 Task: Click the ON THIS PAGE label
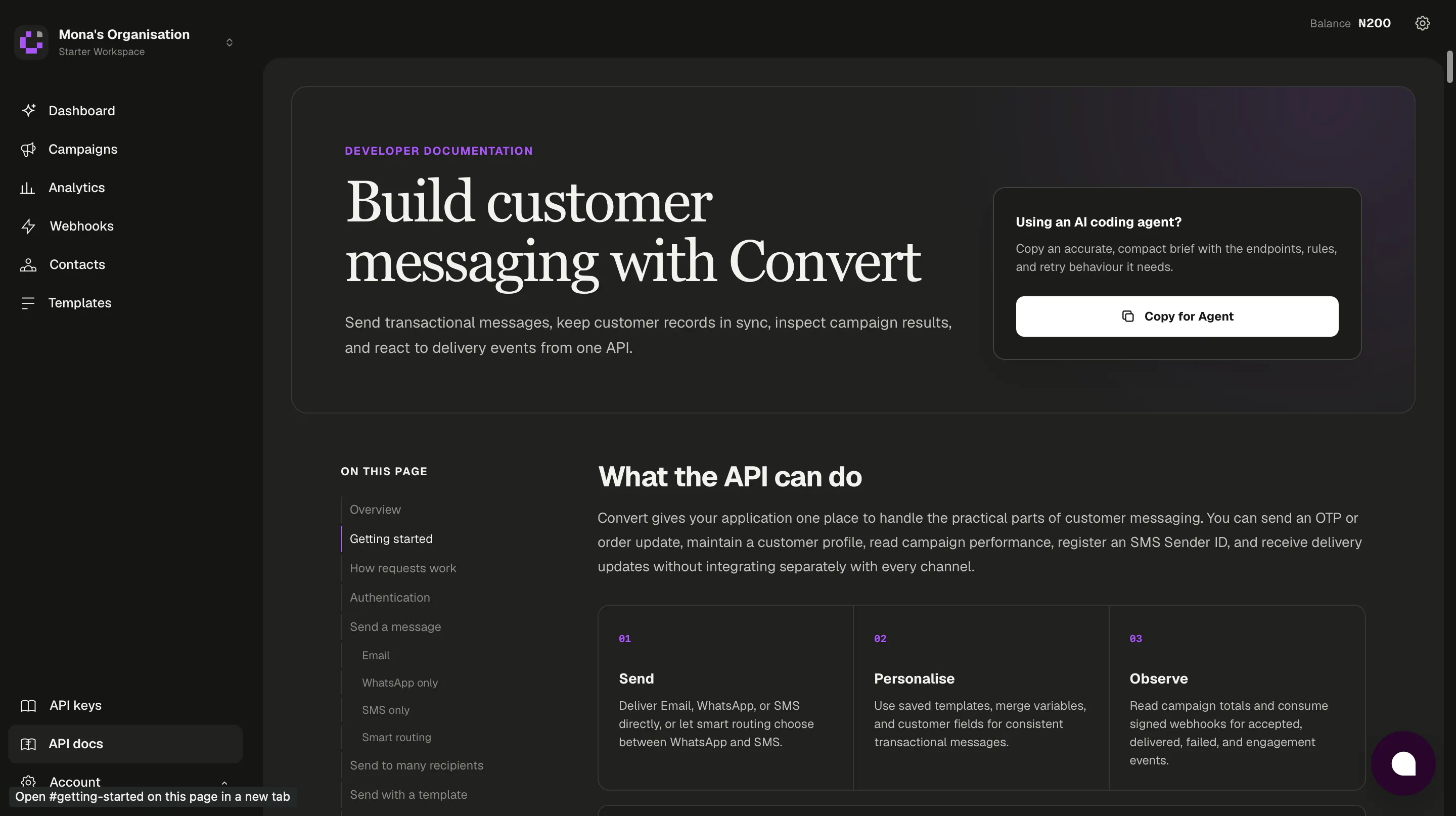[384, 471]
